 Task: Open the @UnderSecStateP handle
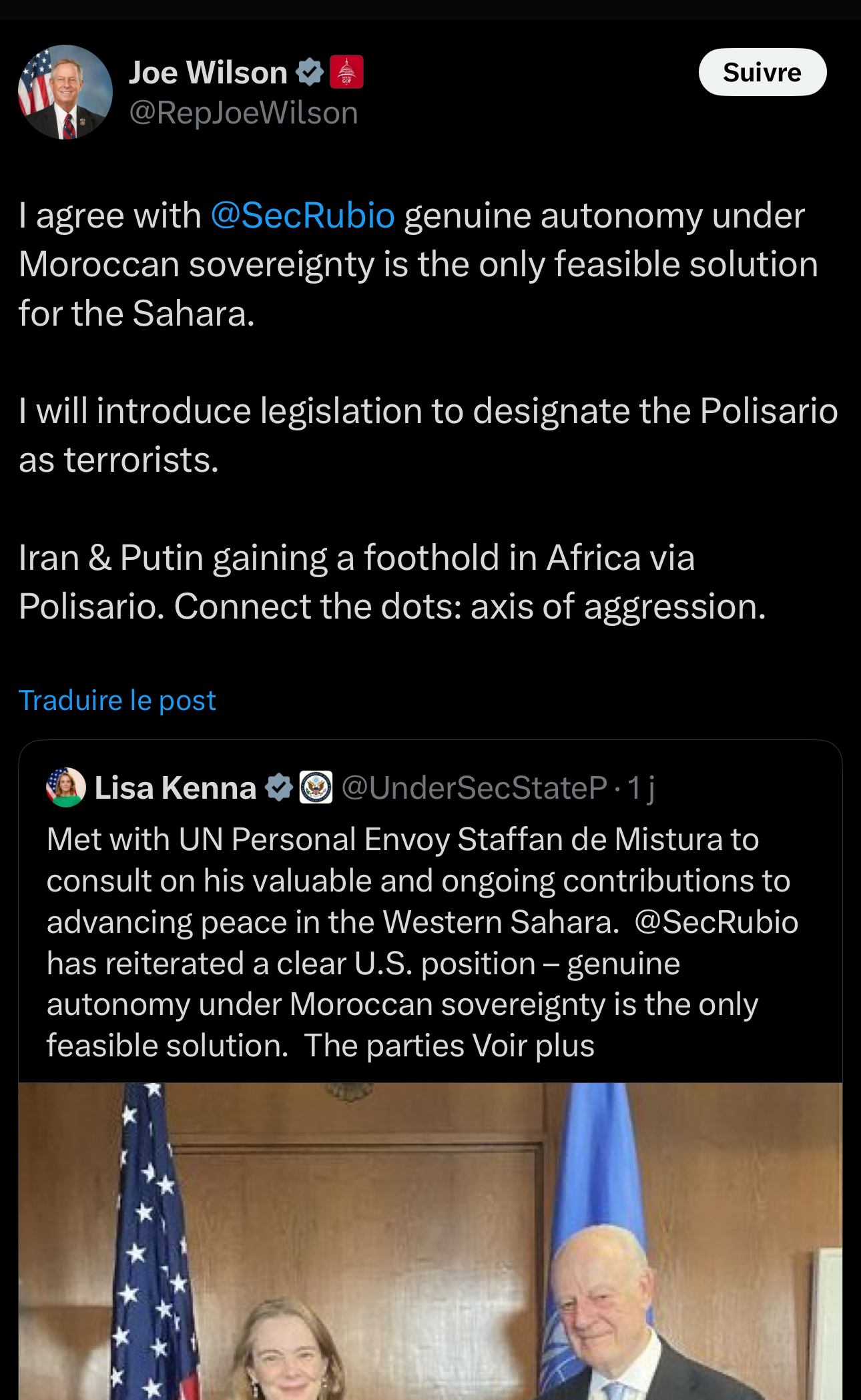click(474, 788)
